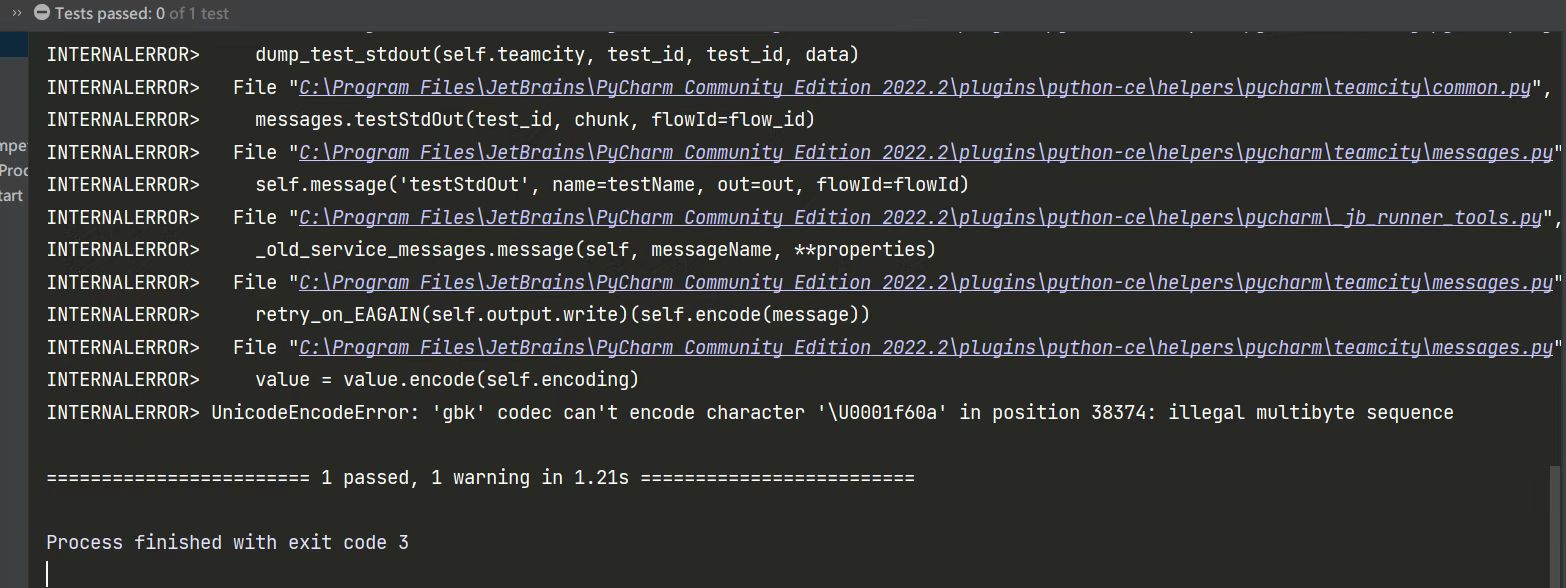The height and width of the screenshot is (588, 1566).
Task: Select the dump_test_stdout traceback line
Action: point(557,54)
